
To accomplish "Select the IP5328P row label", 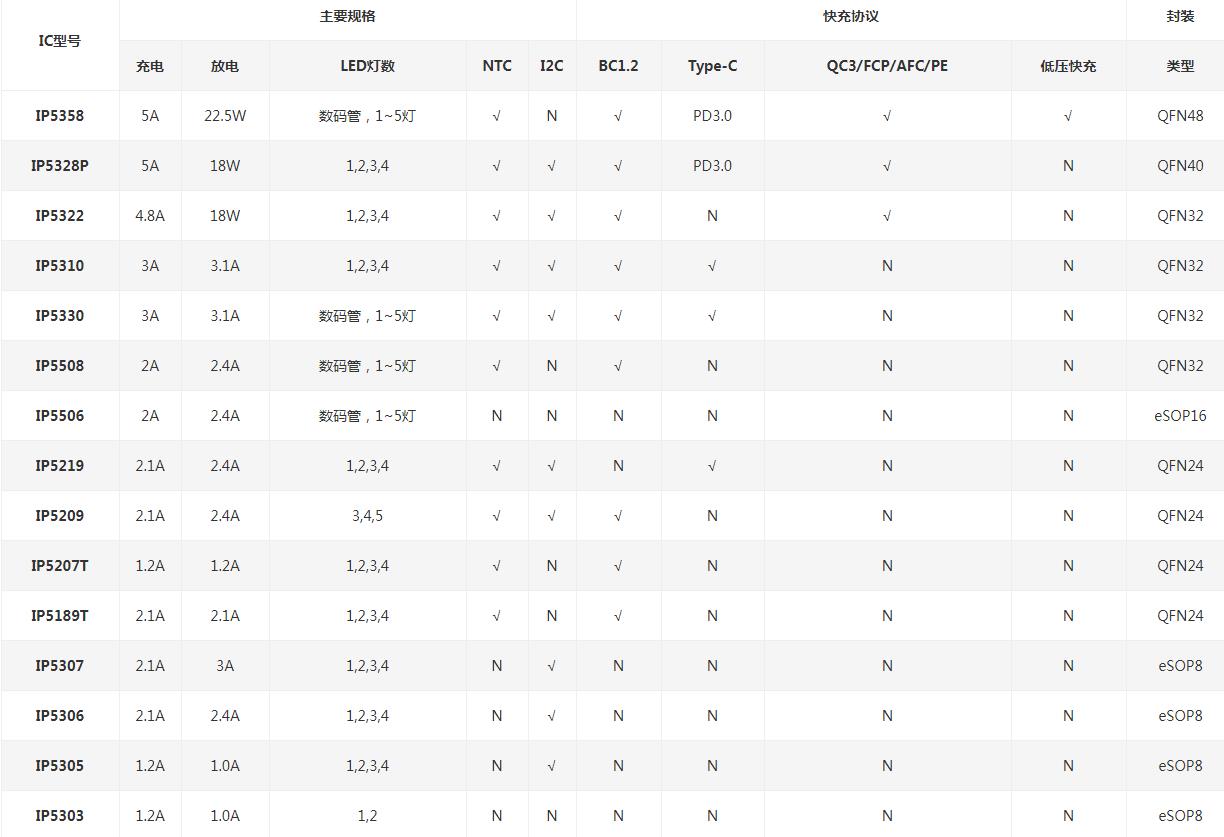I will 60,166.
